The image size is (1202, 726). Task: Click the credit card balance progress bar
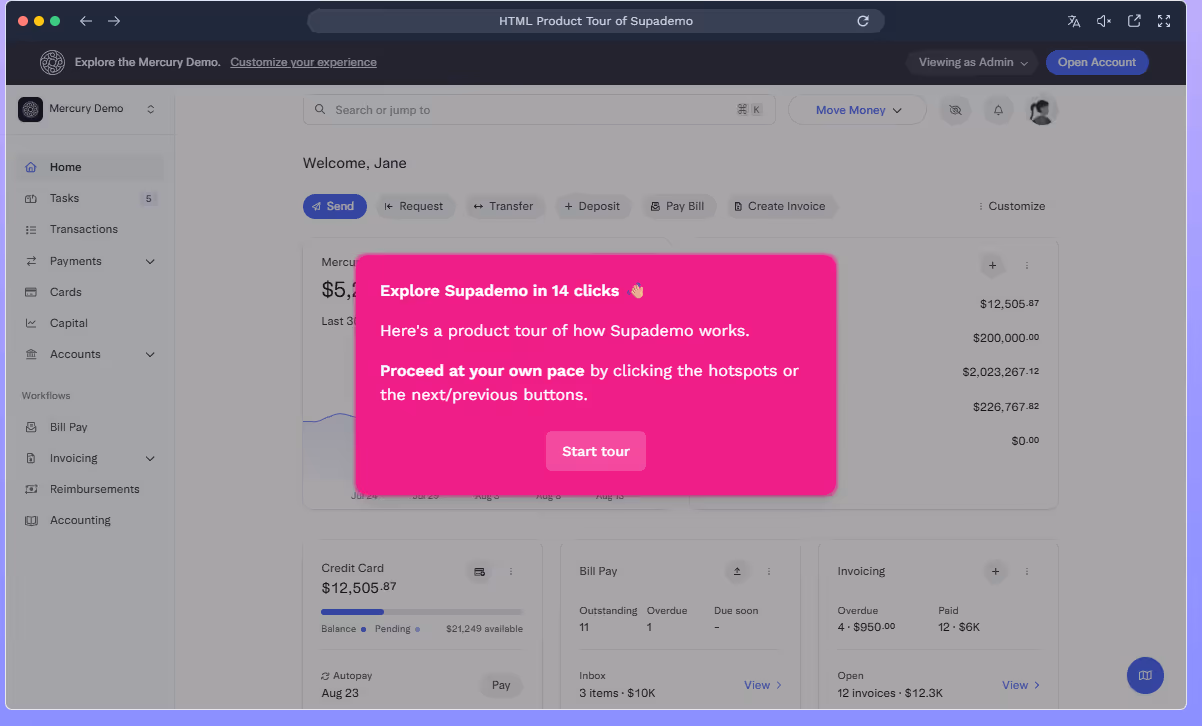pyautogui.click(x=422, y=611)
